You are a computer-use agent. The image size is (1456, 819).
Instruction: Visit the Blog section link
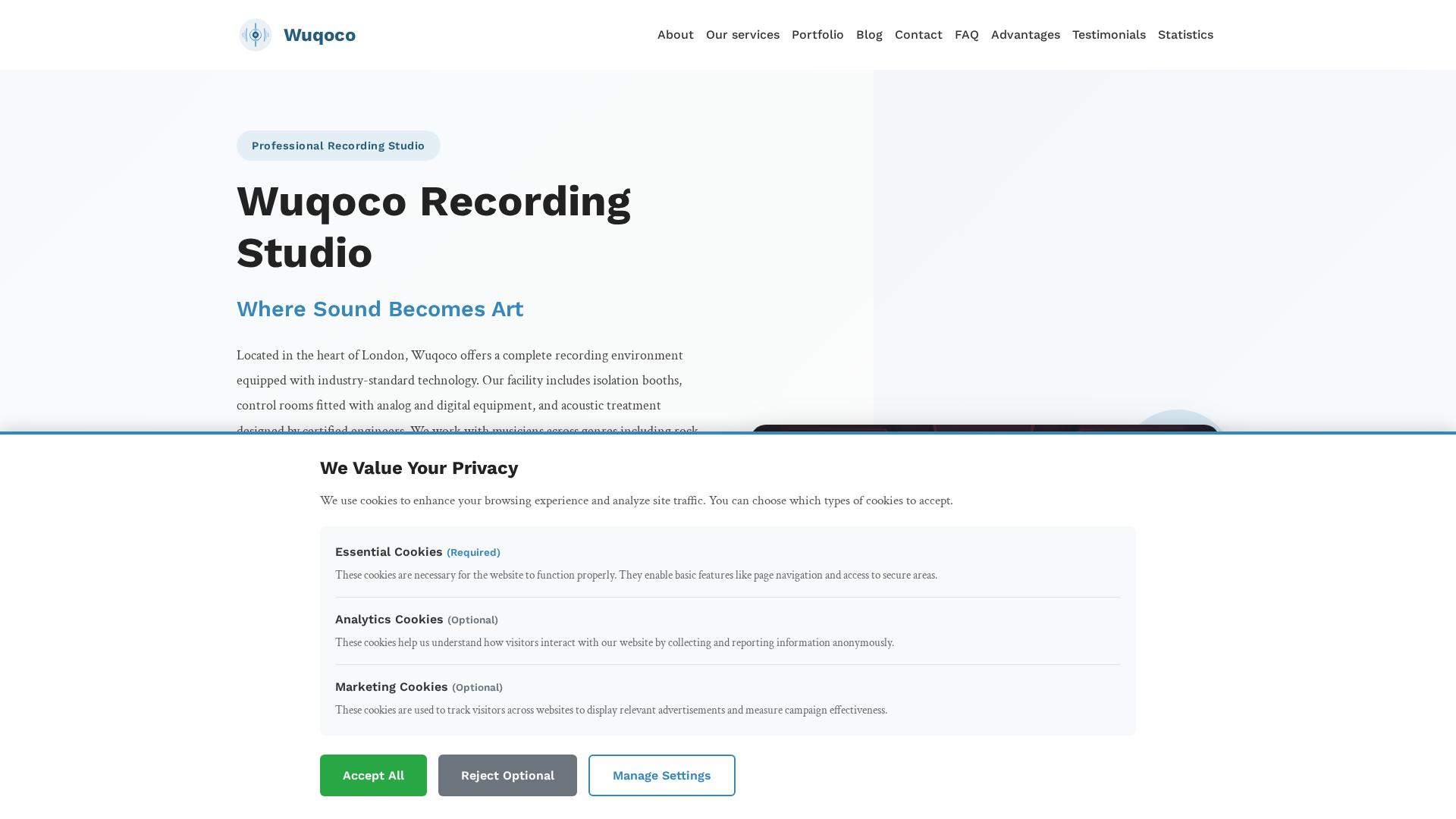[869, 35]
